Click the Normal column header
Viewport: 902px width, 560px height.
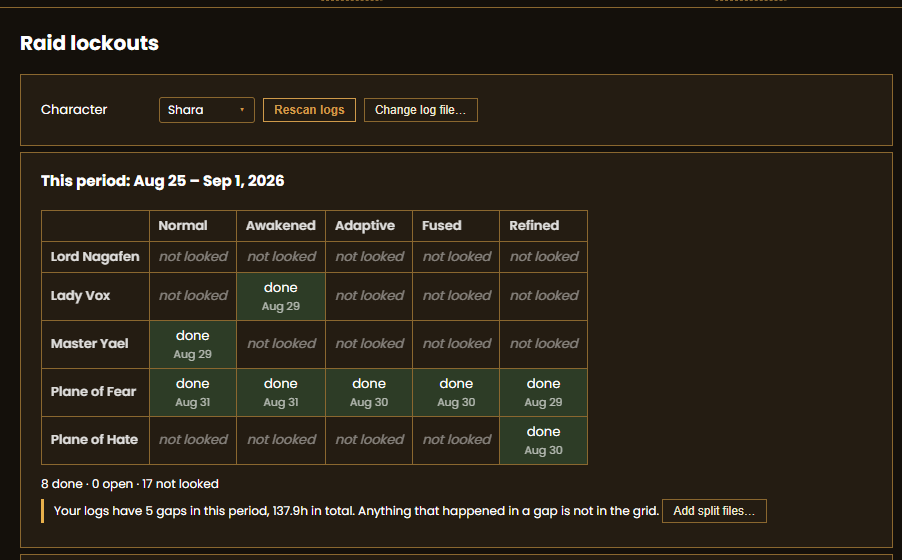click(x=193, y=226)
